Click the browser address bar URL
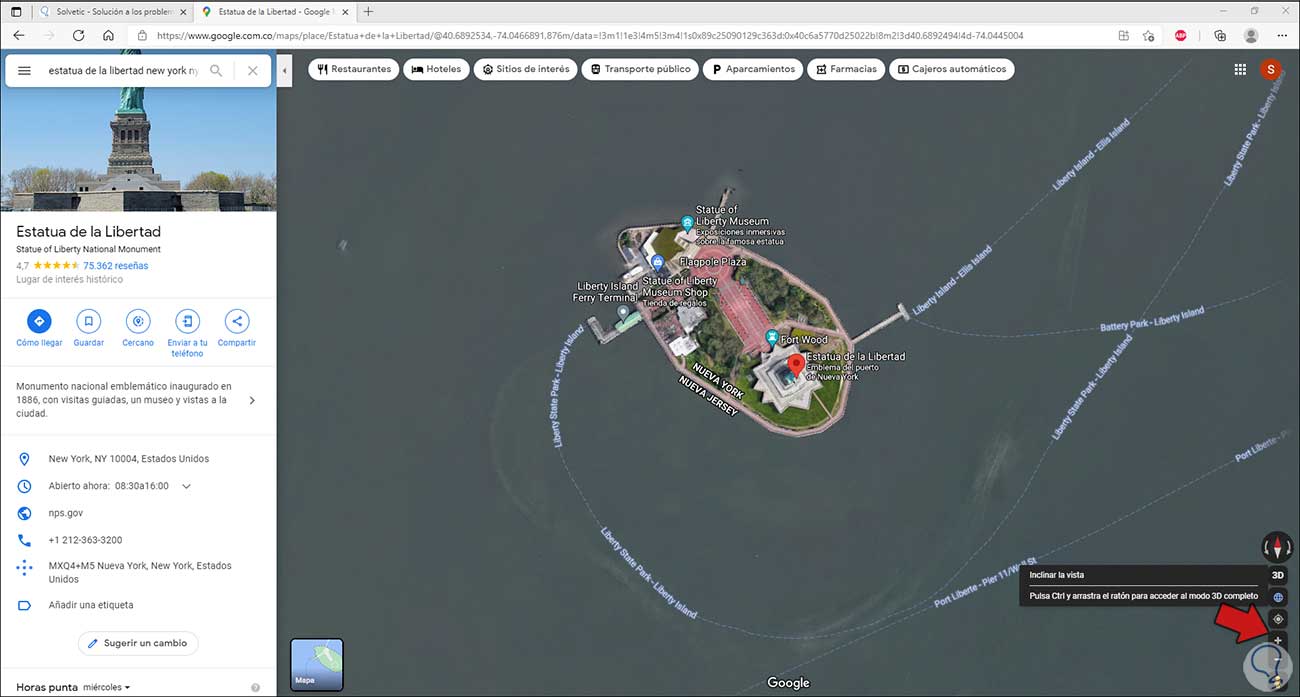Viewport: 1300px width, 697px height. click(x=590, y=35)
